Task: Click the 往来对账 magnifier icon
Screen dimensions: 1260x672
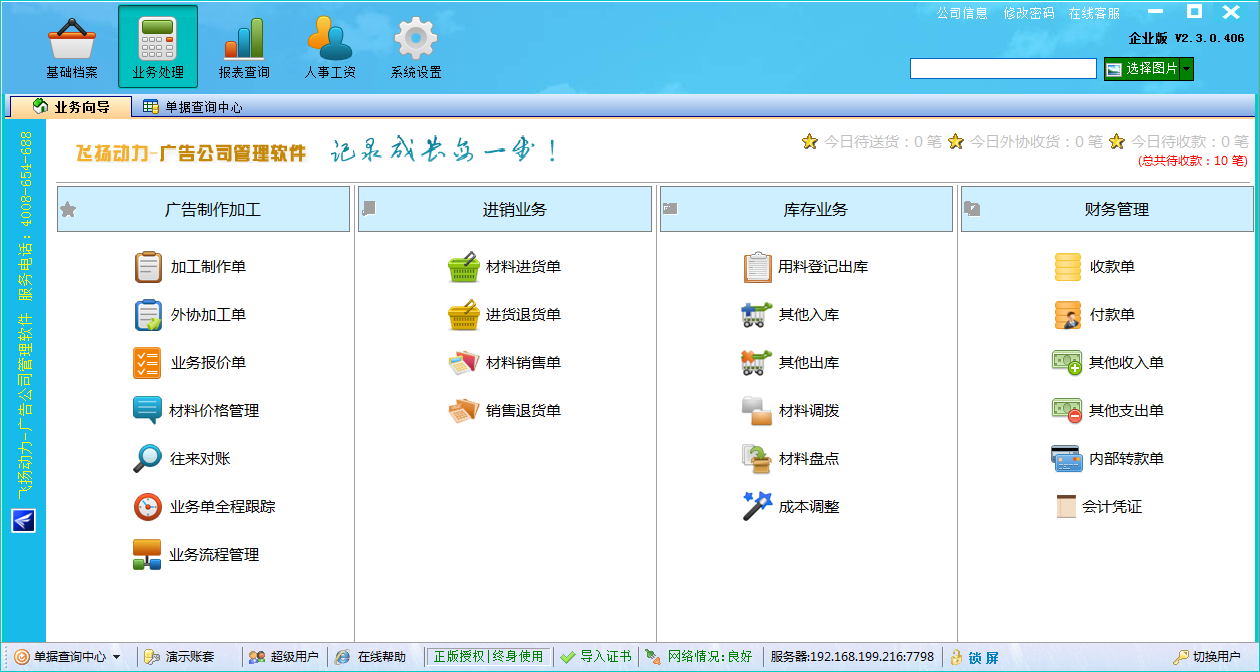Action: coord(147,459)
